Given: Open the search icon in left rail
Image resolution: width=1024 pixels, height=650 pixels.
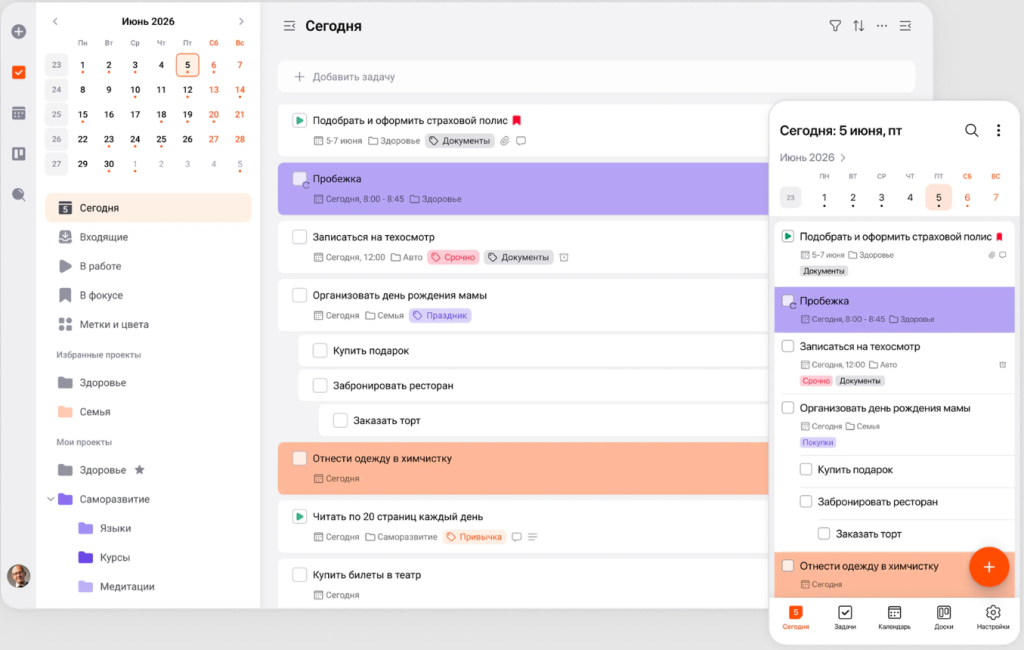Looking at the screenshot, I should pos(18,194).
